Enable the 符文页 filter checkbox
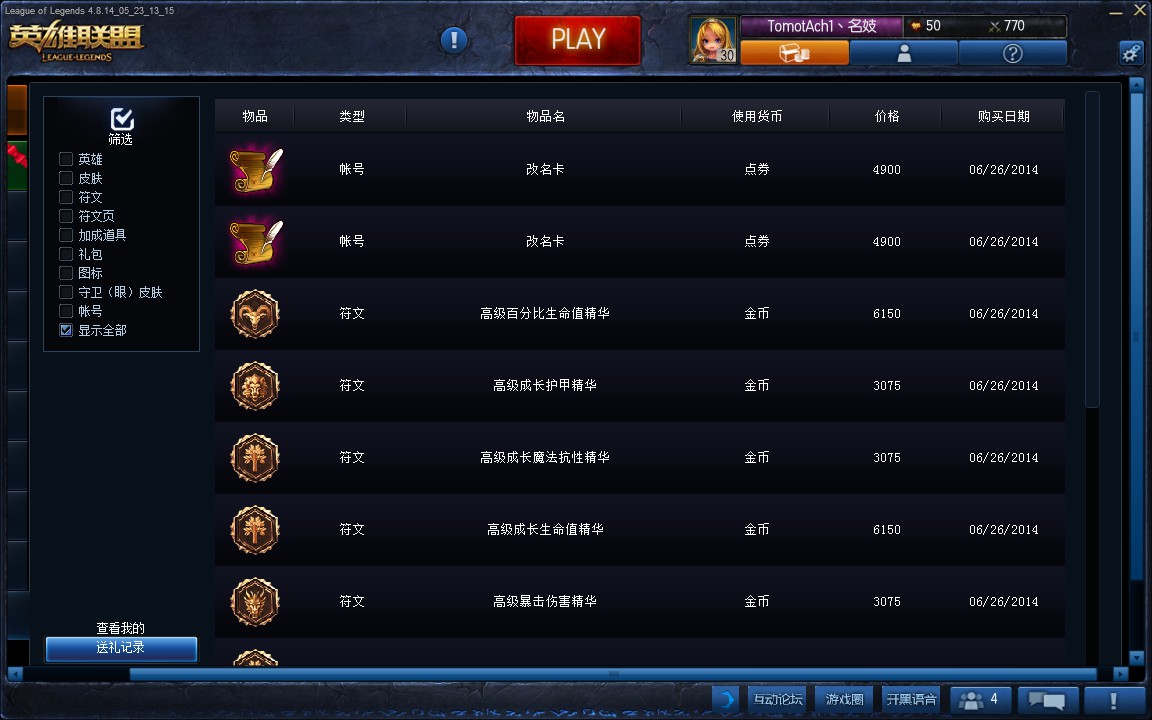This screenshot has width=1152, height=720. point(66,216)
